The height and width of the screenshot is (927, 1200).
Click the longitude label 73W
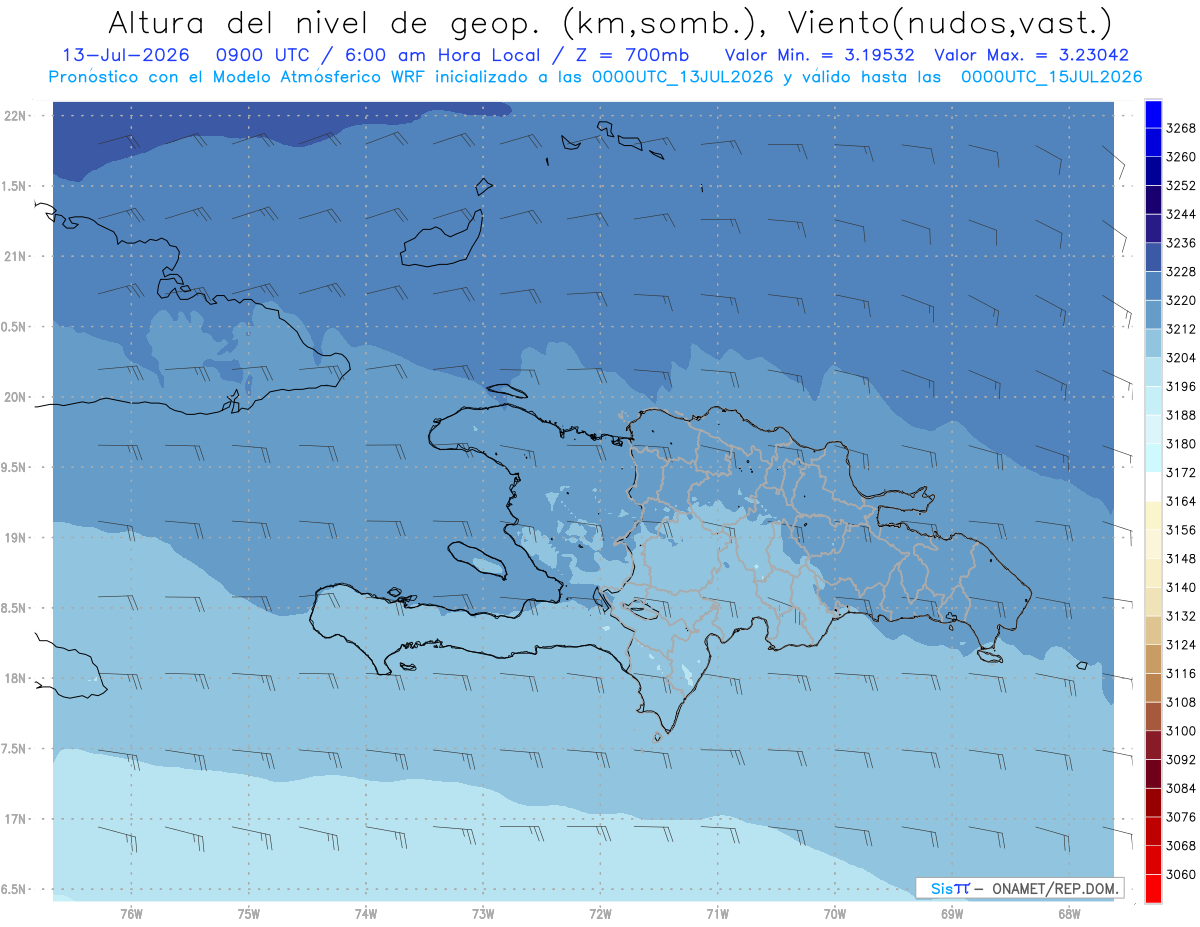click(483, 914)
